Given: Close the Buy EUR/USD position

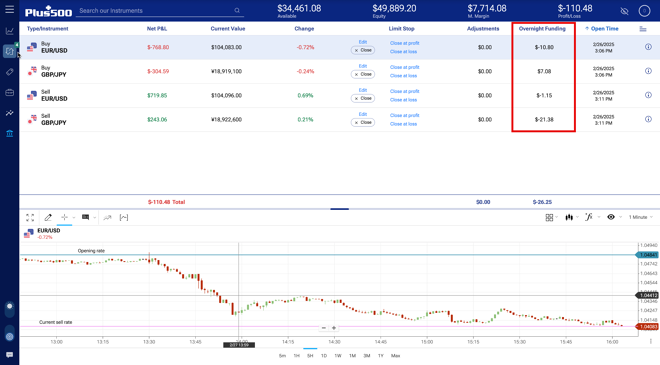Looking at the screenshot, I should [363, 50].
